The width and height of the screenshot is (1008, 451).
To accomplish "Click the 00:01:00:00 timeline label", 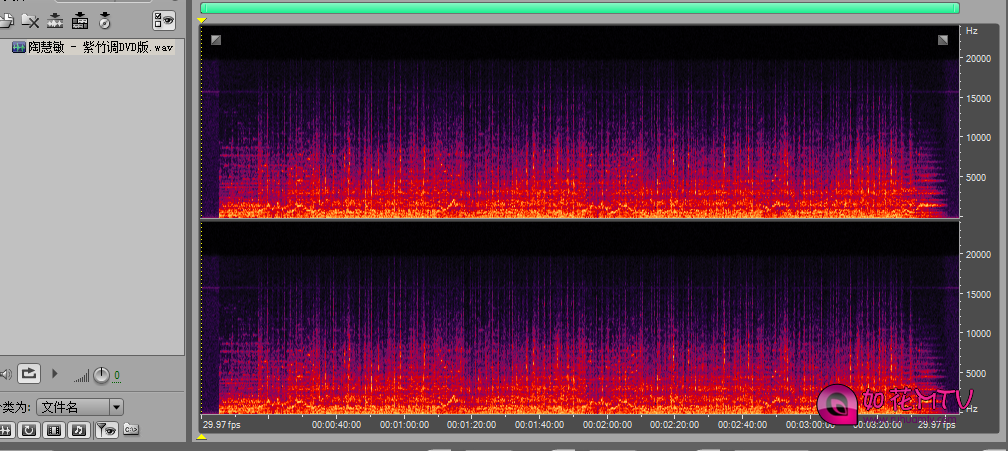I will click(x=404, y=425).
